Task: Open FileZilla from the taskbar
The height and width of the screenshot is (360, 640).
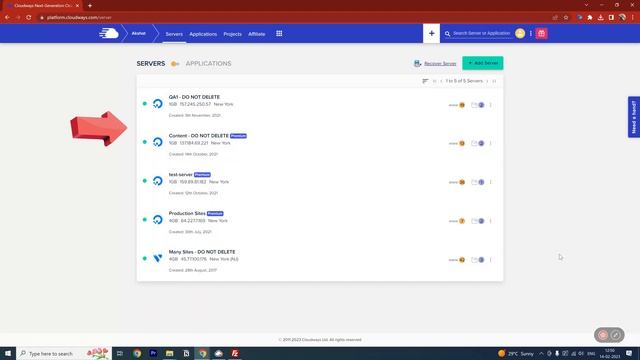Action: coord(235,353)
